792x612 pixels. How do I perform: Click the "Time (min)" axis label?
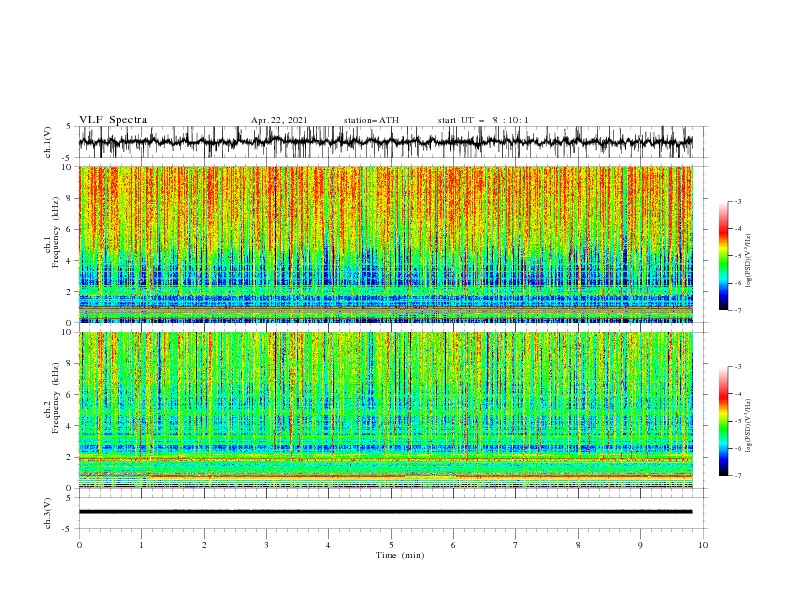pyautogui.click(x=400, y=555)
